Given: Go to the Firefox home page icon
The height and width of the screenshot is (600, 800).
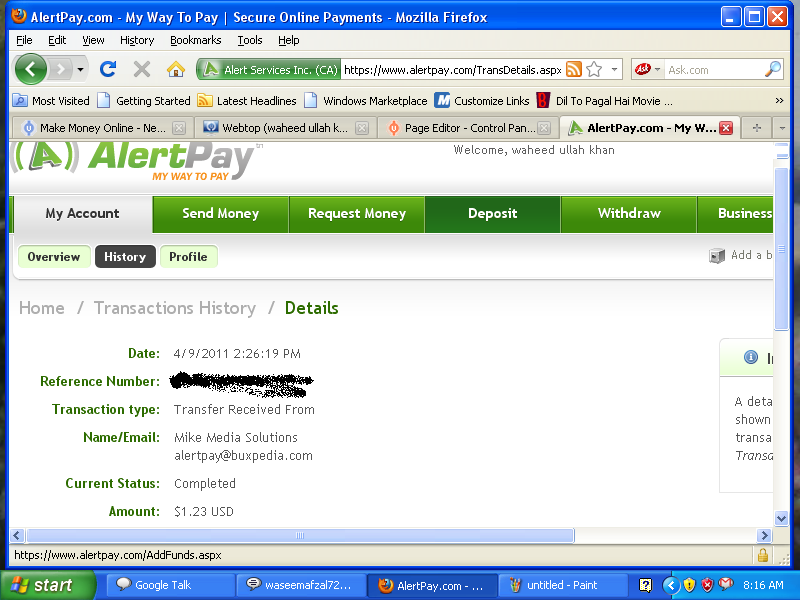Looking at the screenshot, I should pos(176,69).
